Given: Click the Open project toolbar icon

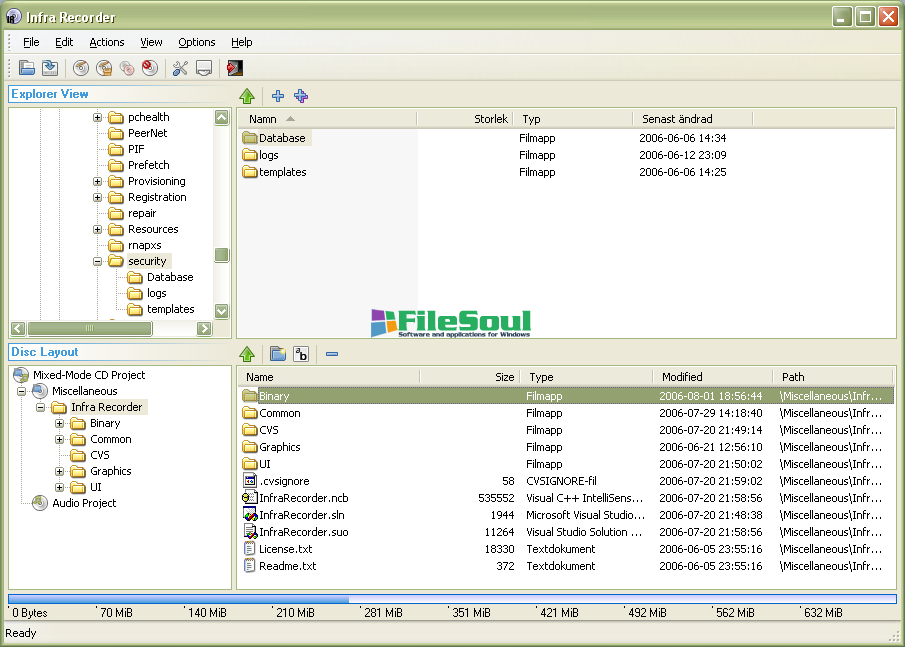Looking at the screenshot, I should coord(27,68).
